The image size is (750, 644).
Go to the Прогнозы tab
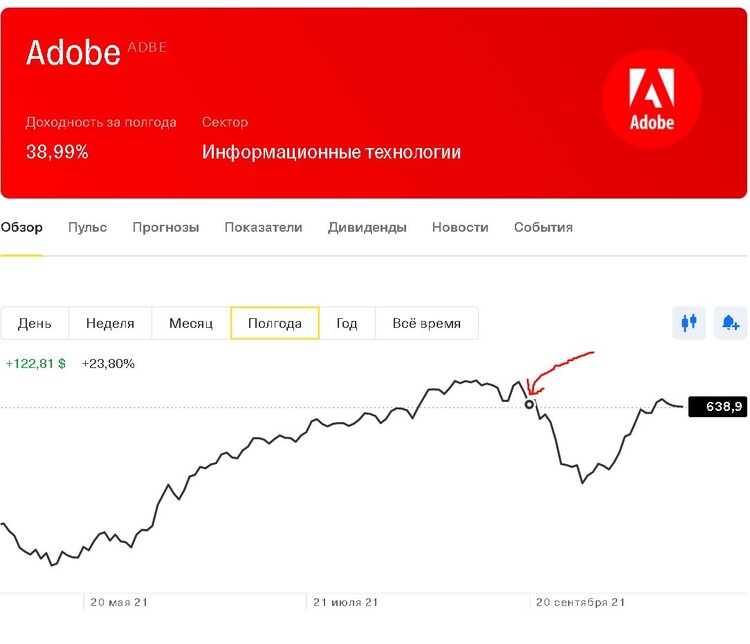point(165,227)
